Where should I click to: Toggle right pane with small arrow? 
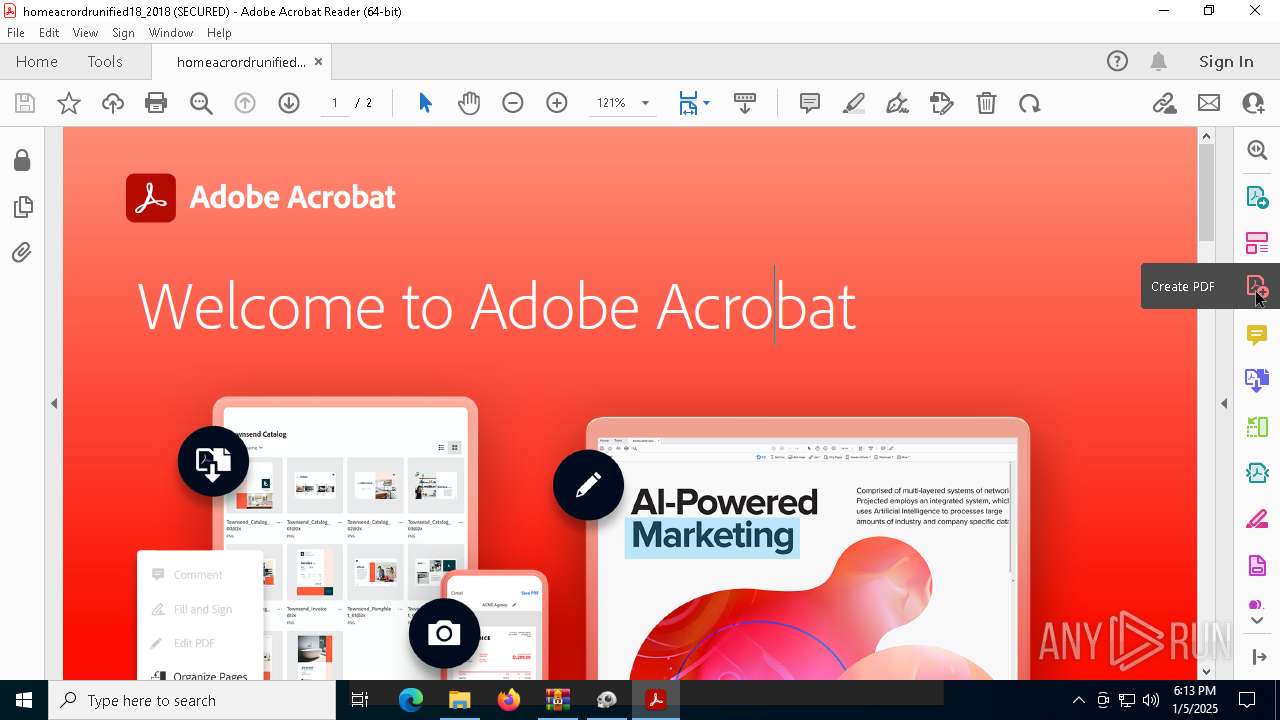click(1224, 403)
